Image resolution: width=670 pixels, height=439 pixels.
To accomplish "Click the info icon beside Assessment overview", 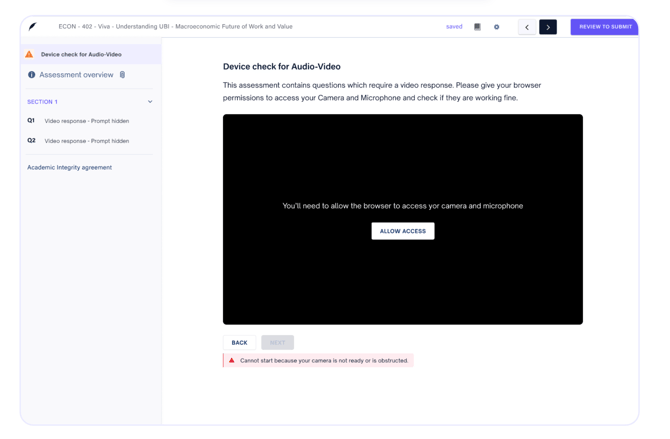I will click(x=31, y=75).
